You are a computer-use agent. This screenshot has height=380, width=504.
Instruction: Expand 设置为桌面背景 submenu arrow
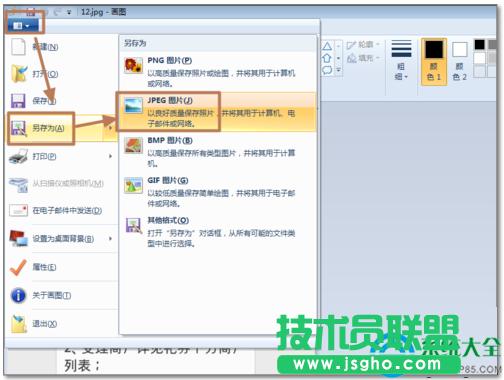point(110,239)
